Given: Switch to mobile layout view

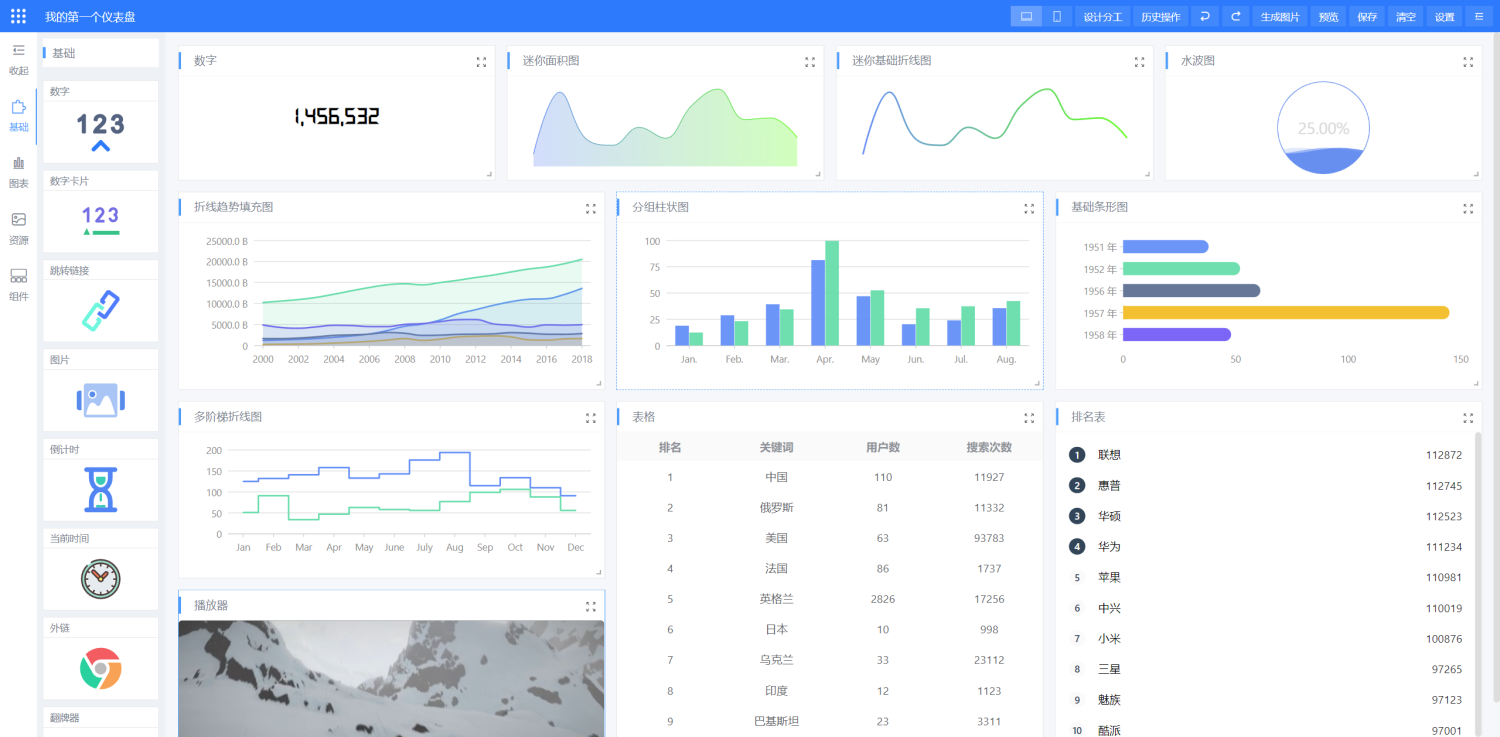Looking at the screenshot, I should [x=1056, y=16].
